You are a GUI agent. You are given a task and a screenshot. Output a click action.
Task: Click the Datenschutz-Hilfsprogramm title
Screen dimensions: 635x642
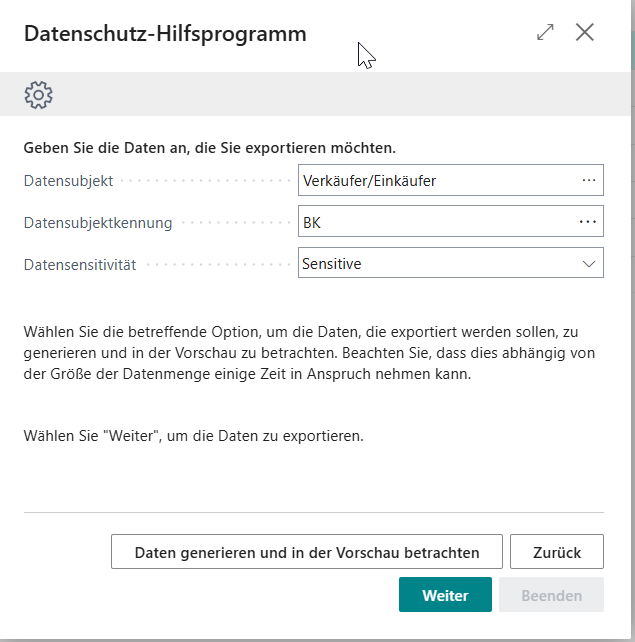165,34
